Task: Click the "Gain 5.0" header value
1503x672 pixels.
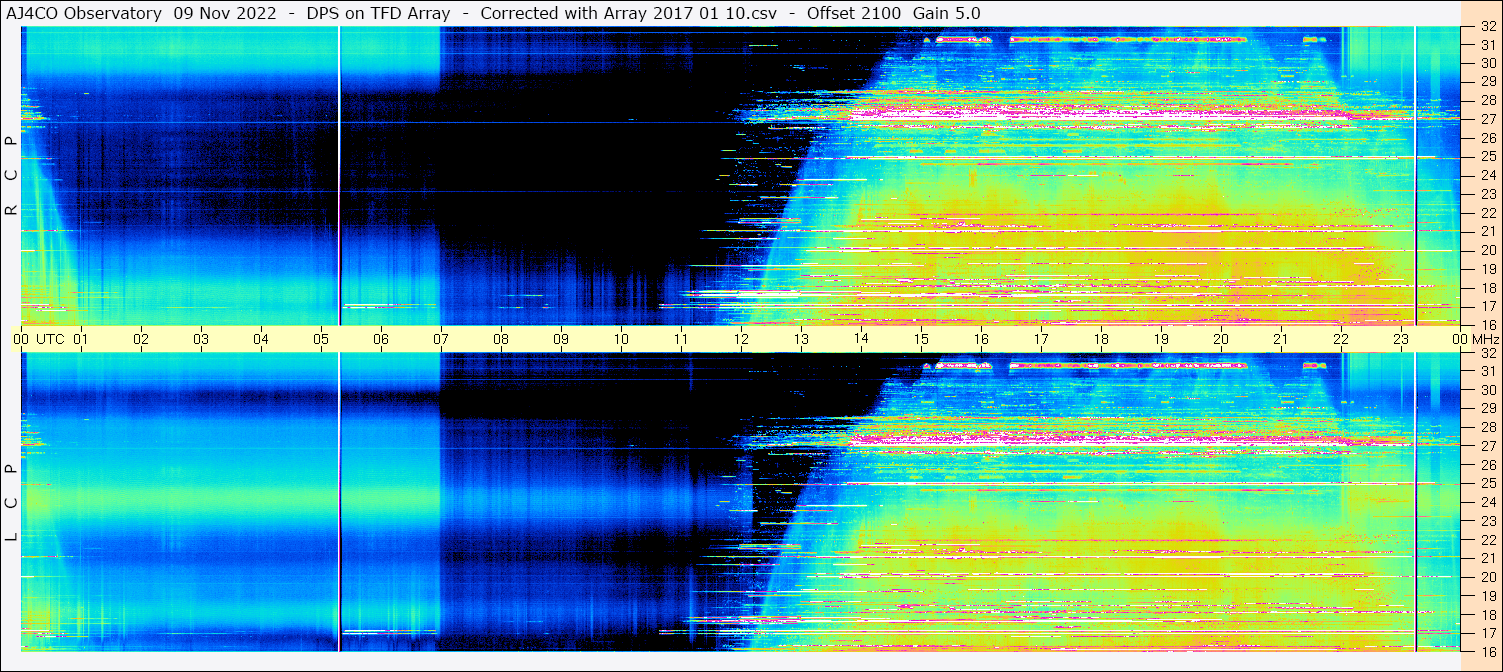Action: [x=946, y=13]
